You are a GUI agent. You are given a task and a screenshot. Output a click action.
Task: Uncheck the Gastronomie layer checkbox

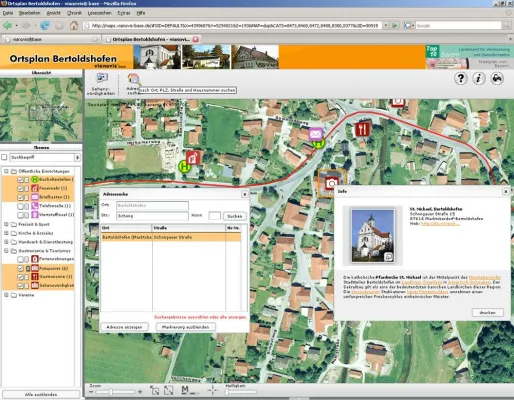pos(20,277)
